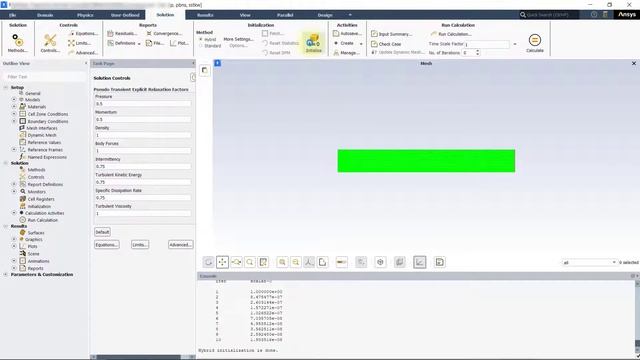Viewport: 640px width, 360px height.
Task: Select the translate/pan view tool
Action: point(222,262)
